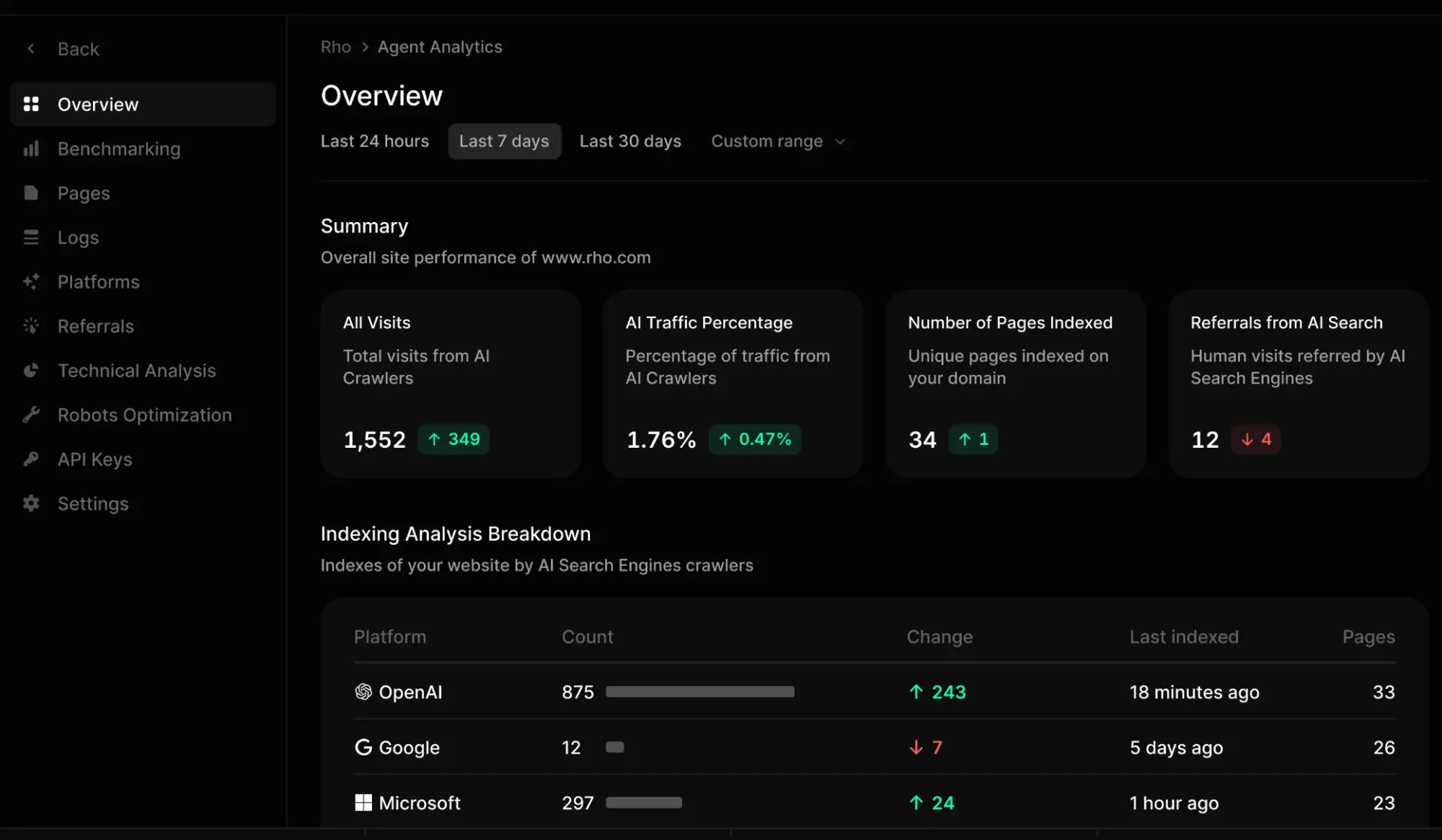The image size is (1442, 840).
Task: Click the Pages document icon
Action: 31,193
